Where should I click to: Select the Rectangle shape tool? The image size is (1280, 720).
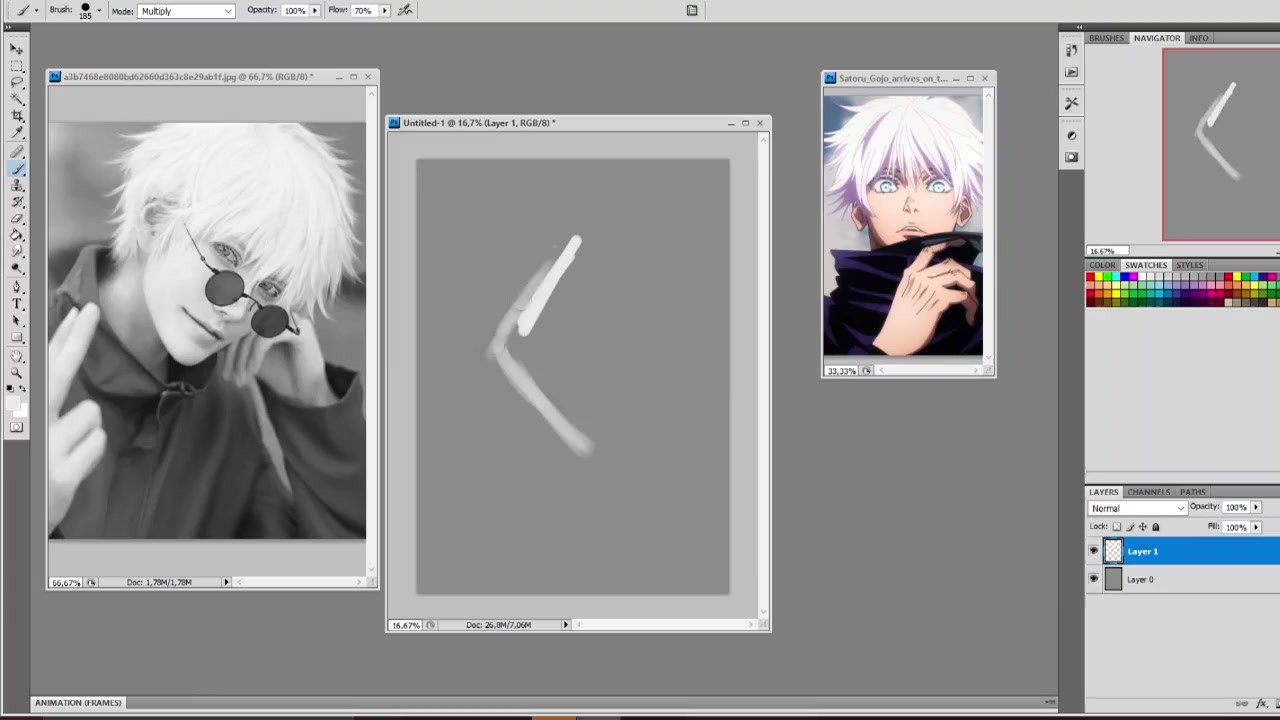click(x=17, y=338)
